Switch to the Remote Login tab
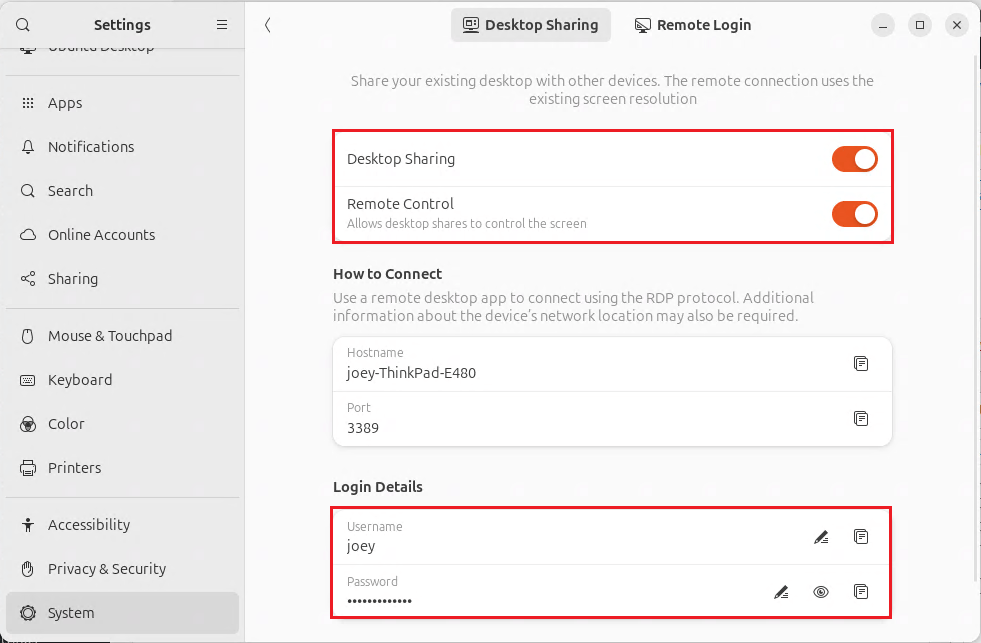 coord(693,25)
